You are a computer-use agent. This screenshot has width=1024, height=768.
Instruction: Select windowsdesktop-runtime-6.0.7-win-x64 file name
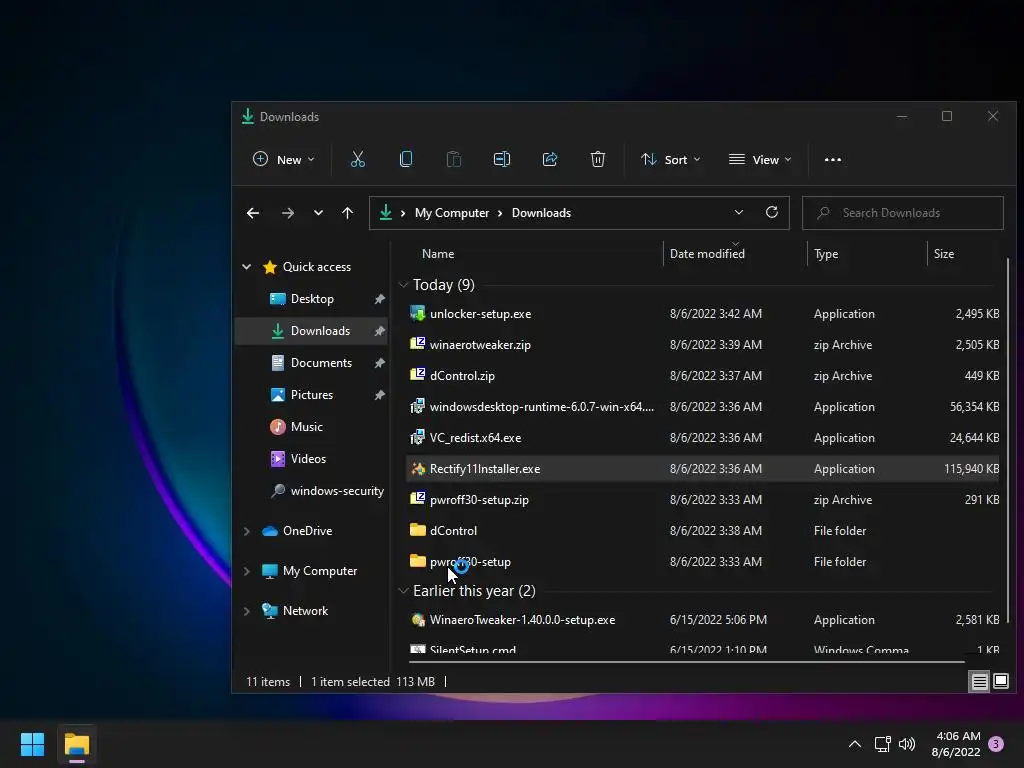(541, 407)
